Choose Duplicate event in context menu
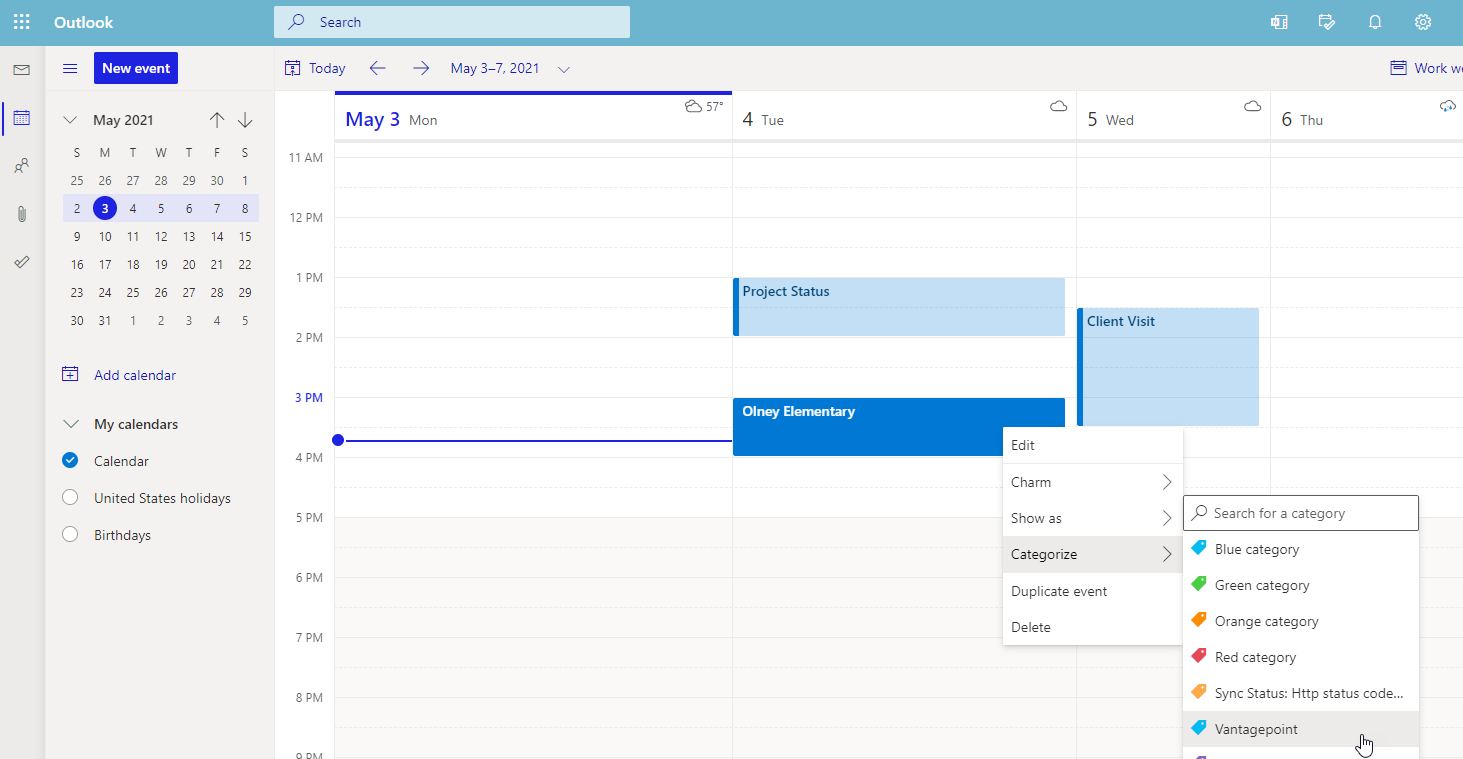 1093,591
